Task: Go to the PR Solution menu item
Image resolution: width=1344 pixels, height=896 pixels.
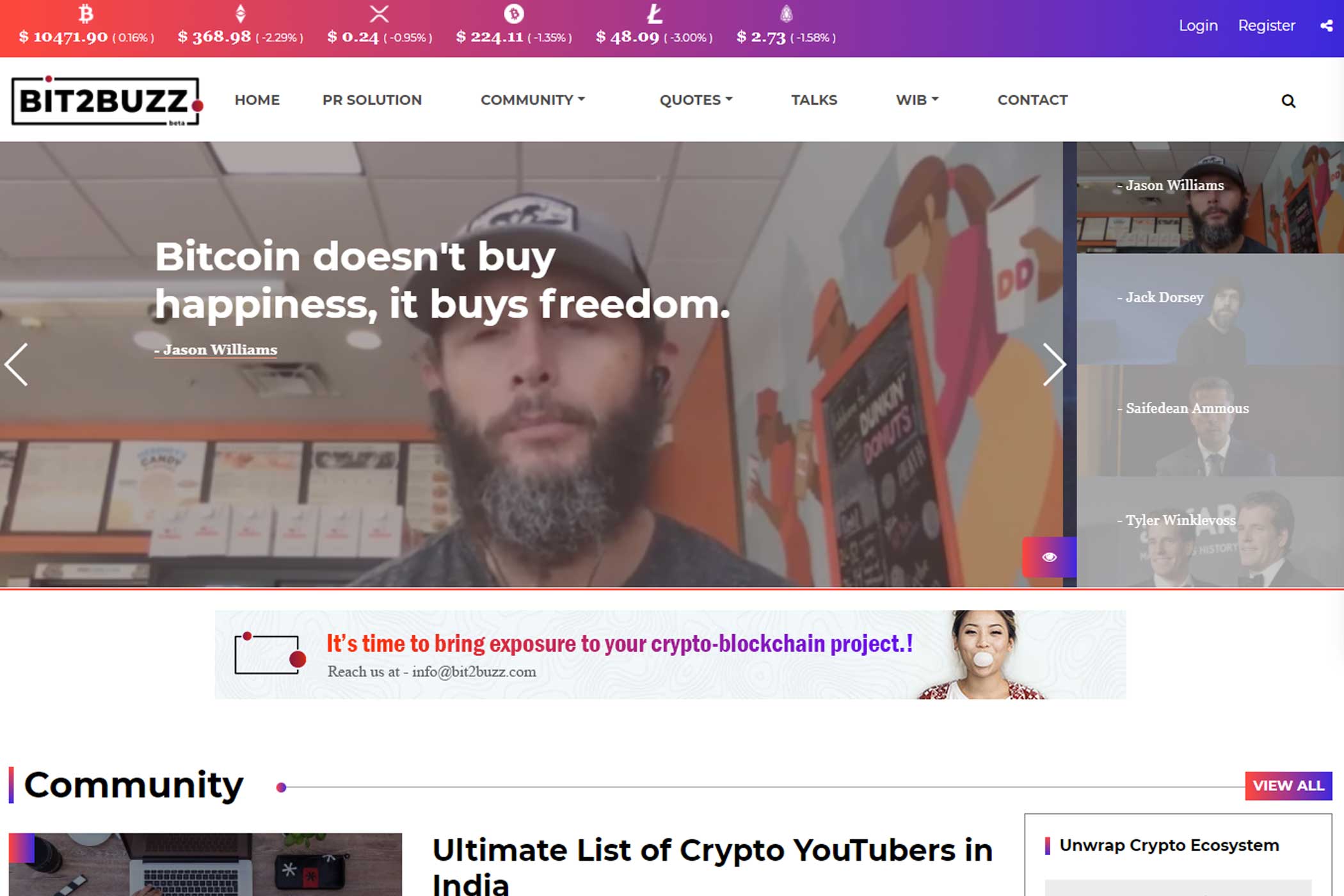Action: coord(372,100)
